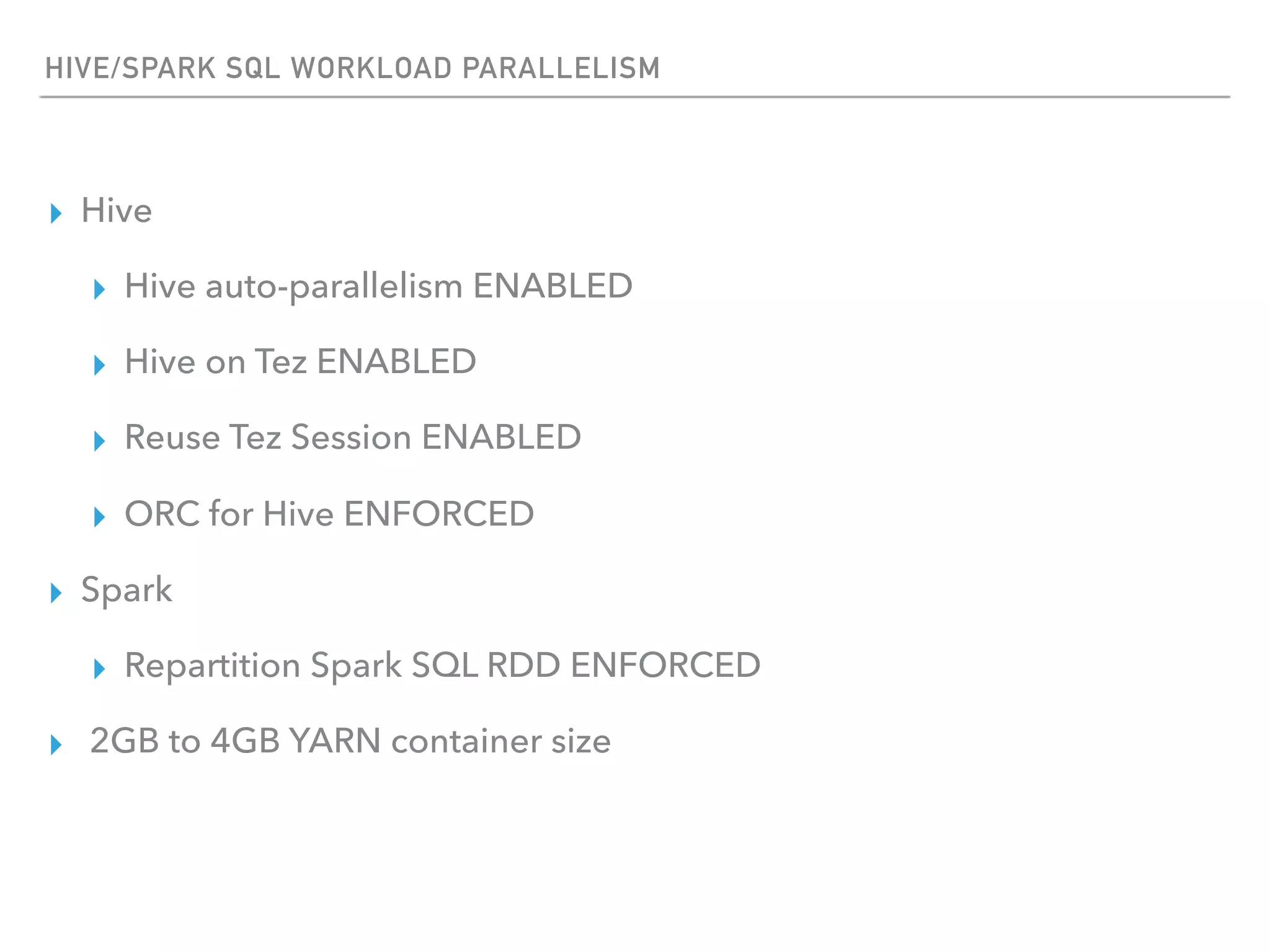Viewport: 1270px width, 952px height.
Task: Click the bullet arrow before ORC for Hive
Action: (x=99, y=516)
